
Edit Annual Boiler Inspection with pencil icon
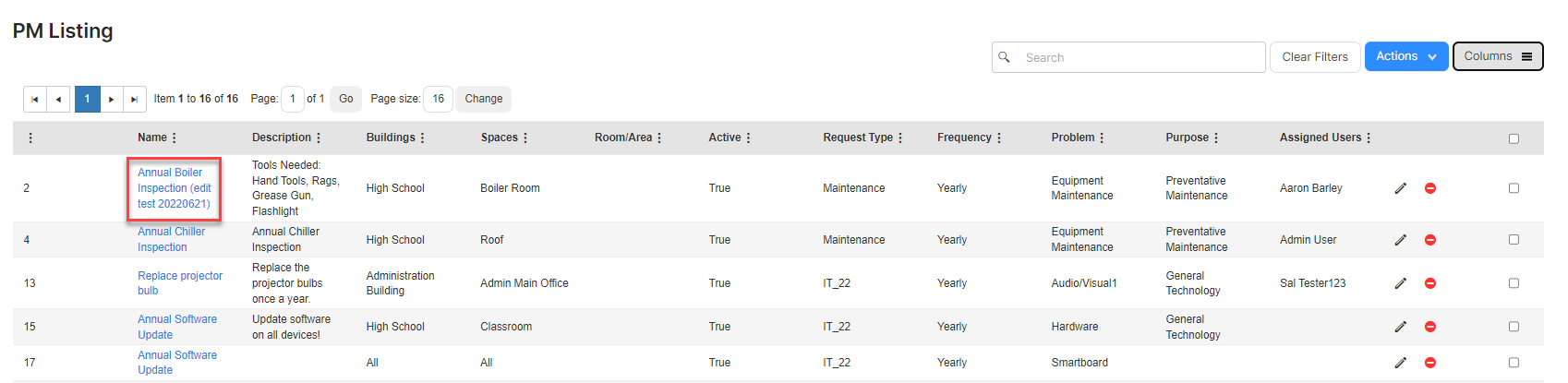pos(1400,188)
